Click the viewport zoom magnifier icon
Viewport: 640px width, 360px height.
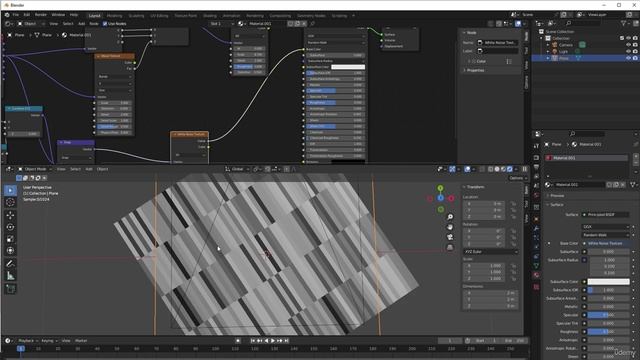(450, 217)
